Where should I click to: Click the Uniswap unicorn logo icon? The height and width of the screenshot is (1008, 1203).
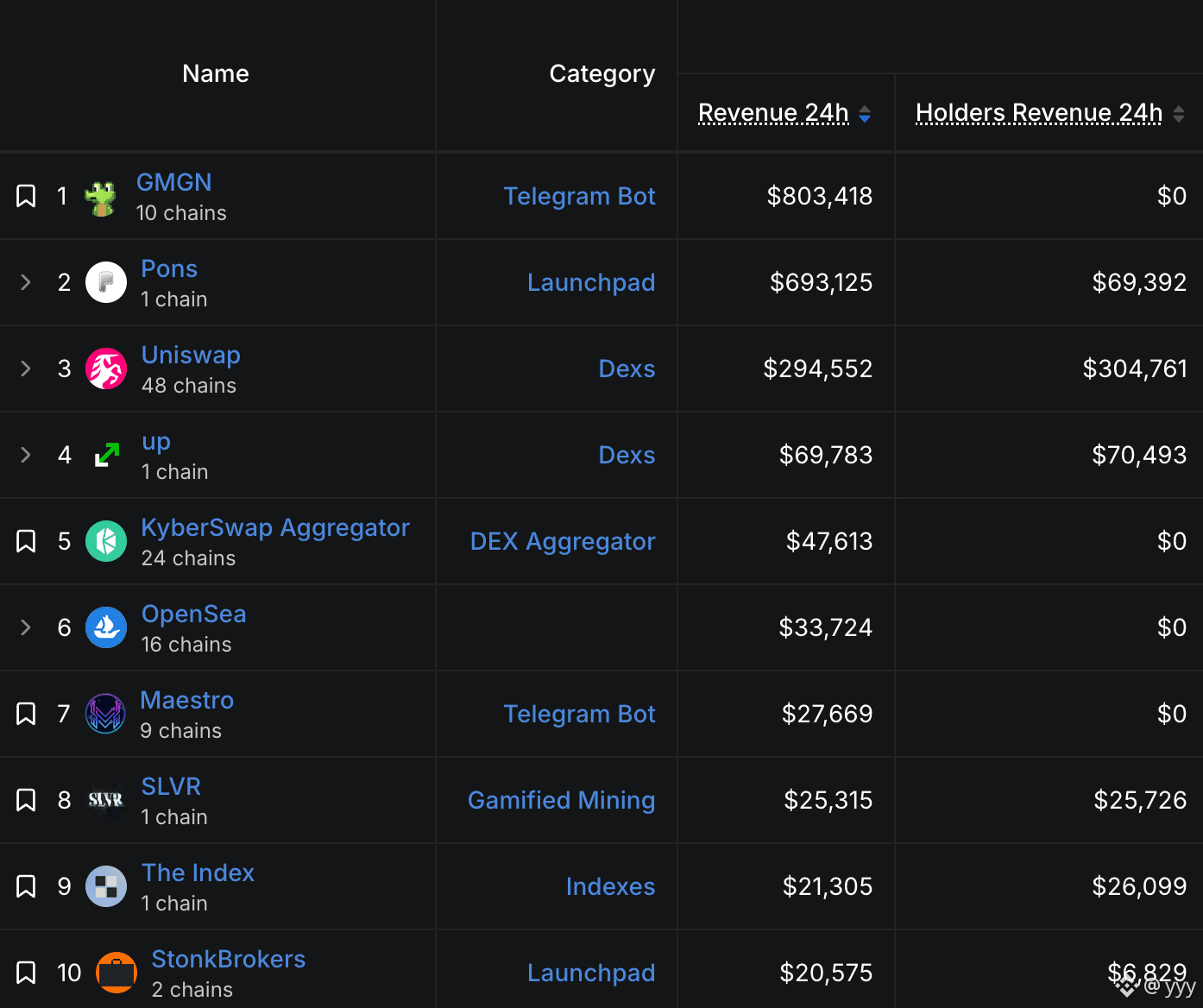click(106, 369)
